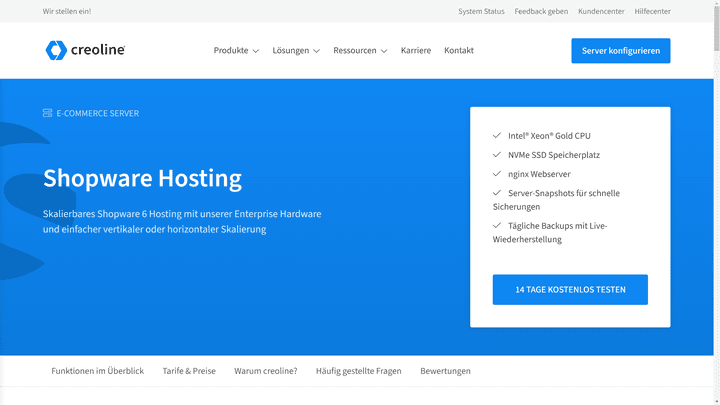
Task: Visit the Kundencenter link
Action: click(x=601, y=11)
